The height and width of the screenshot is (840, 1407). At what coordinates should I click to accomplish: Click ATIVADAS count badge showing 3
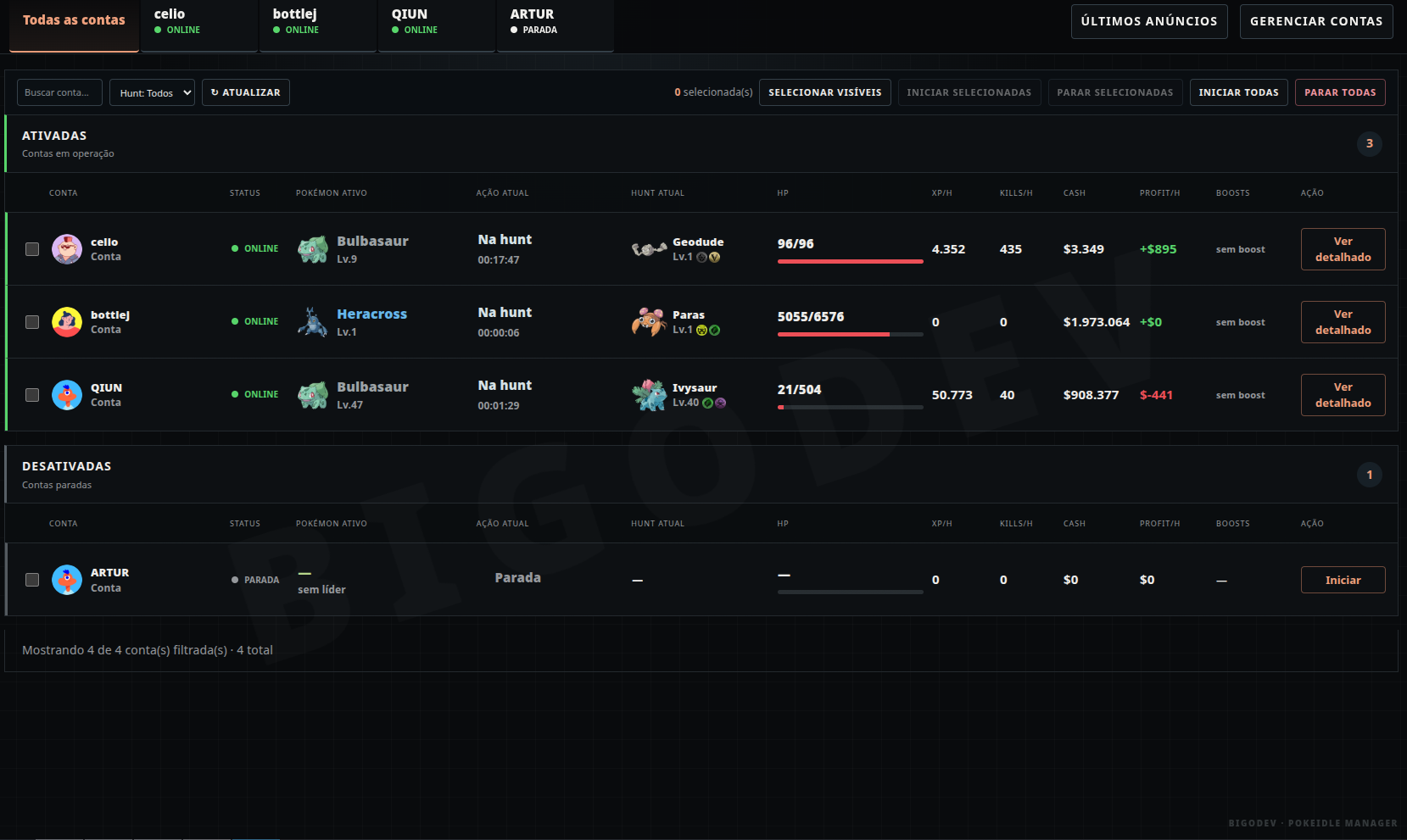1370,144
